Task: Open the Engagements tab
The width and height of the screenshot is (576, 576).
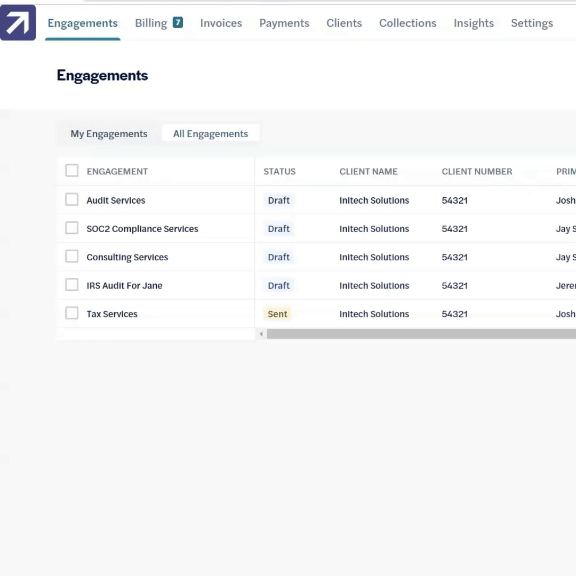Action: pos(83,23)
